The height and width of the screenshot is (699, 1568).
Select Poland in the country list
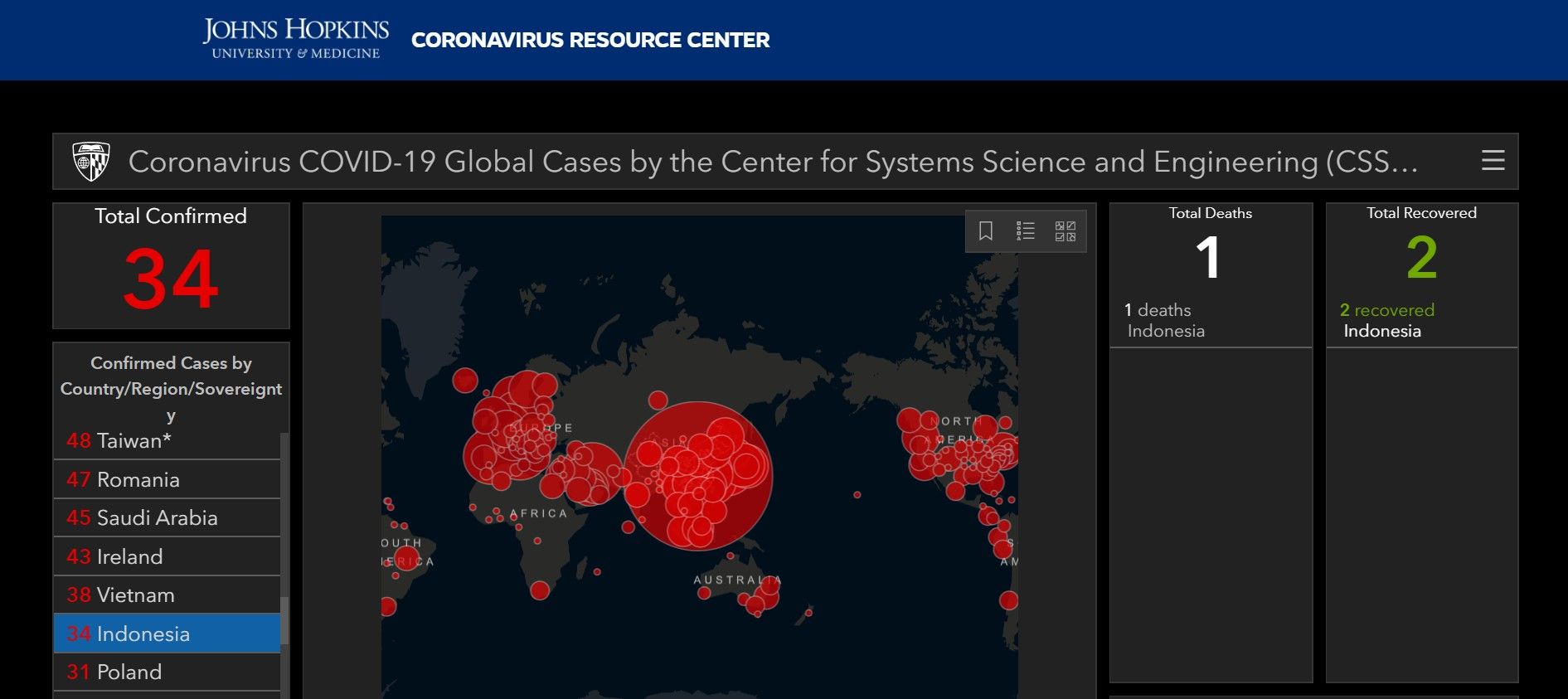[x=167, y=672]
